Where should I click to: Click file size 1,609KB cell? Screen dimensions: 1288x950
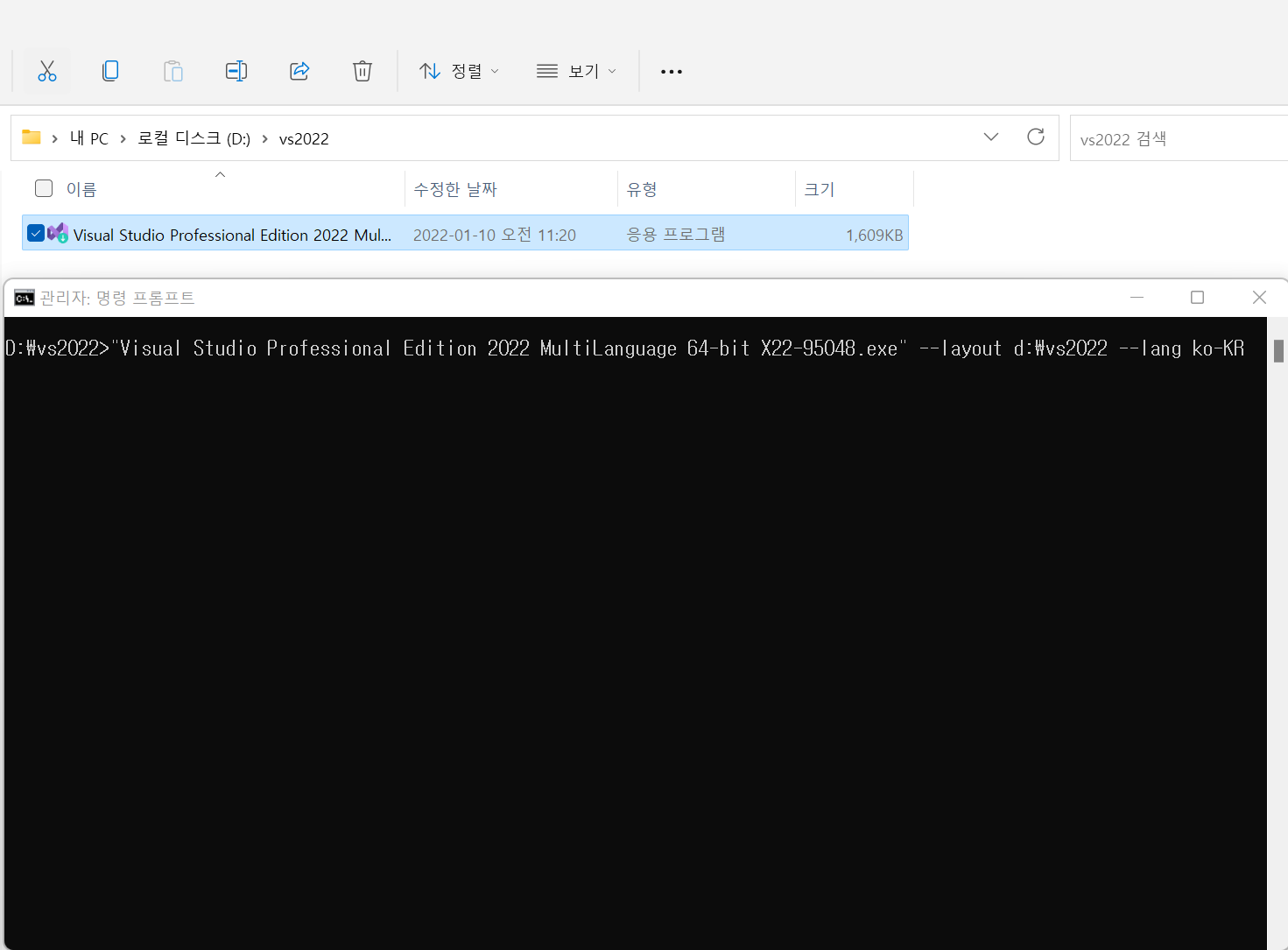874,235
